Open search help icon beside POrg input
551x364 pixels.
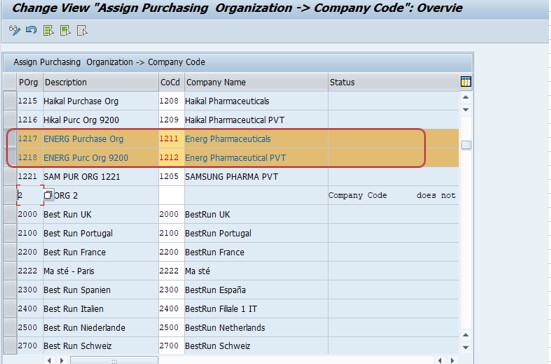tap(48, 195)
